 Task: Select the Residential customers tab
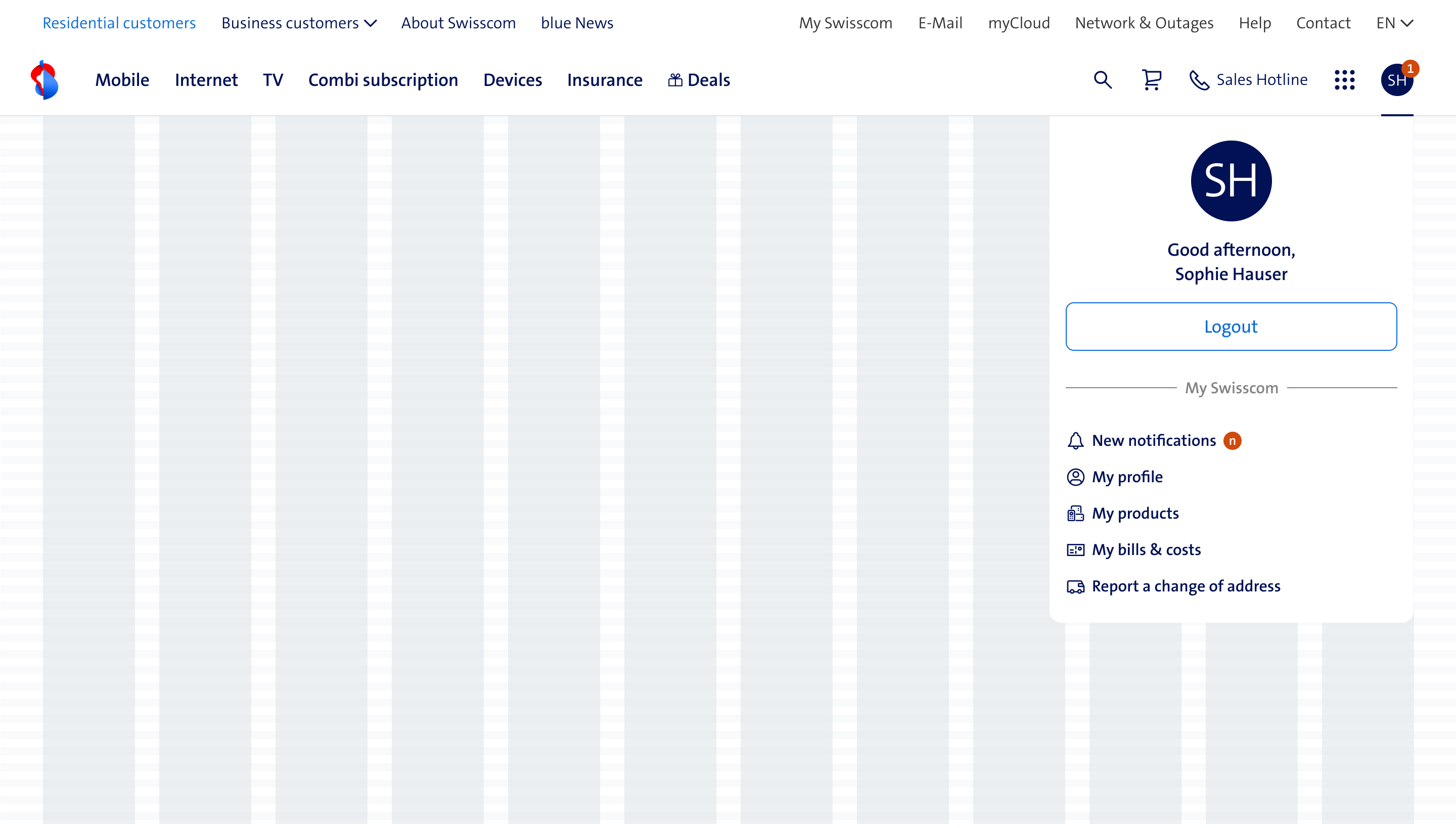tap(119, 23)
